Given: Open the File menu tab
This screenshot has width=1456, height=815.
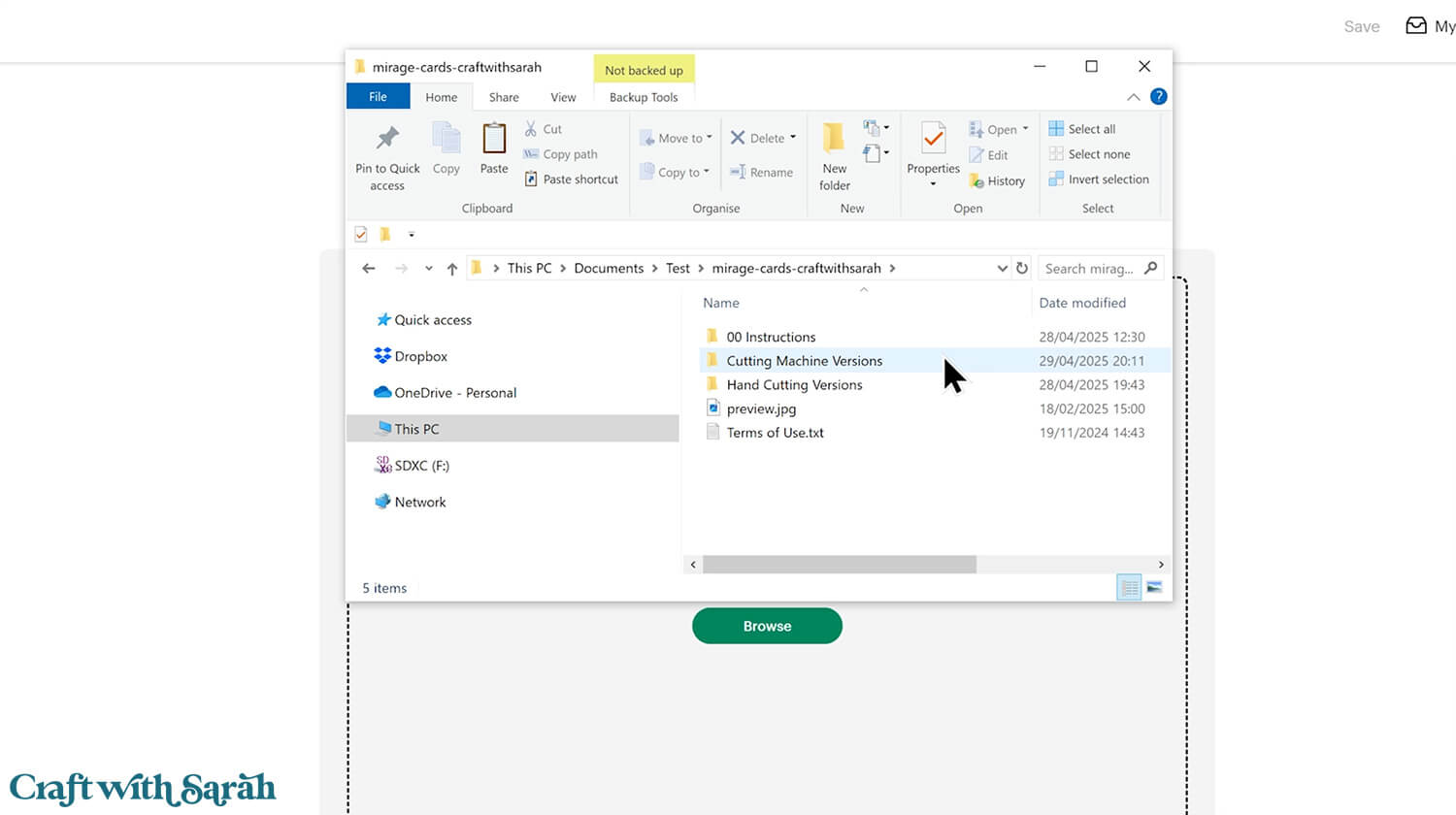Looking at the screenshot, I should 378,97.
